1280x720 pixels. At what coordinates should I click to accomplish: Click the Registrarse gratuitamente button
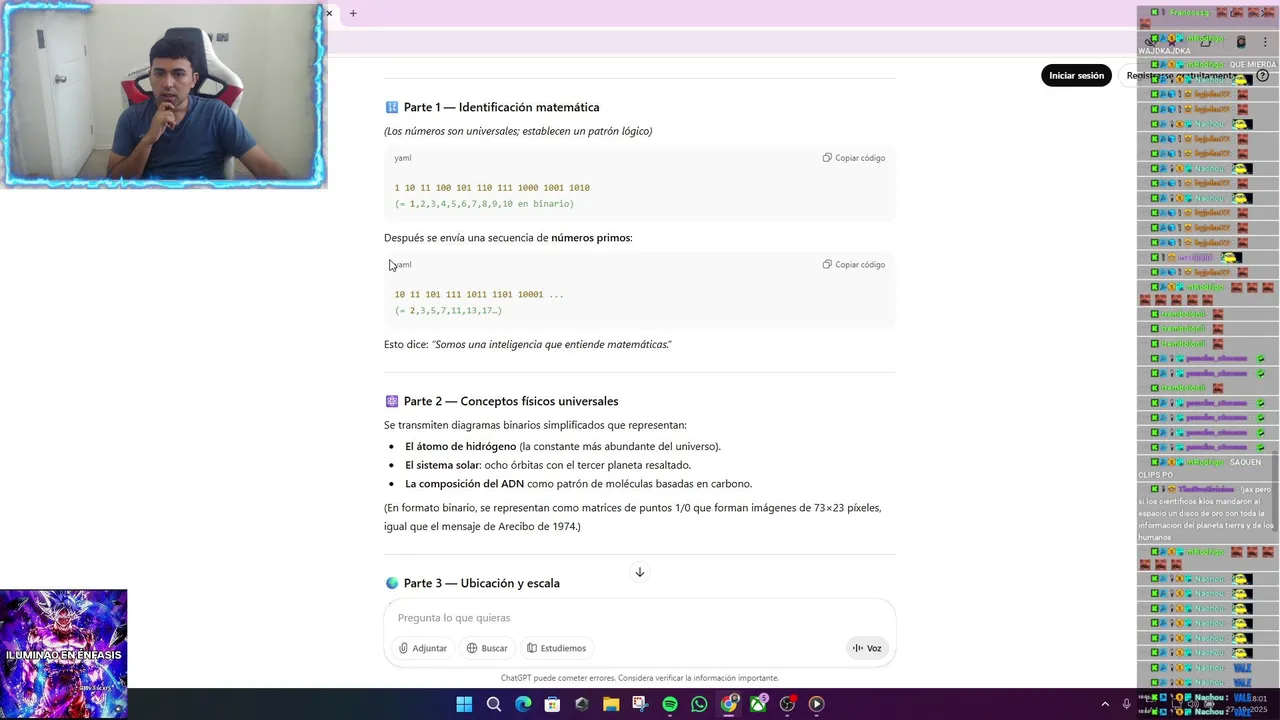coord(1181,75)
